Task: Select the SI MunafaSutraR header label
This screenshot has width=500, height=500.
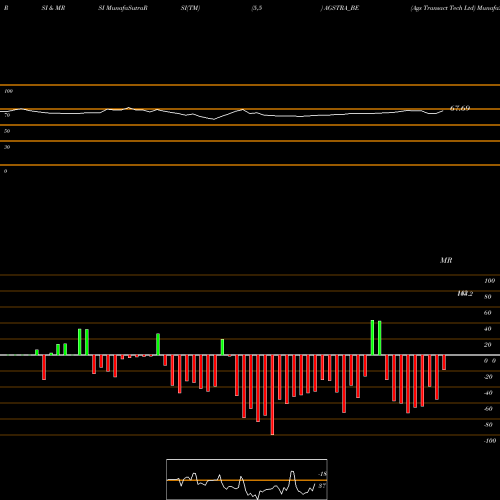Action: click(x=123, y=8)
